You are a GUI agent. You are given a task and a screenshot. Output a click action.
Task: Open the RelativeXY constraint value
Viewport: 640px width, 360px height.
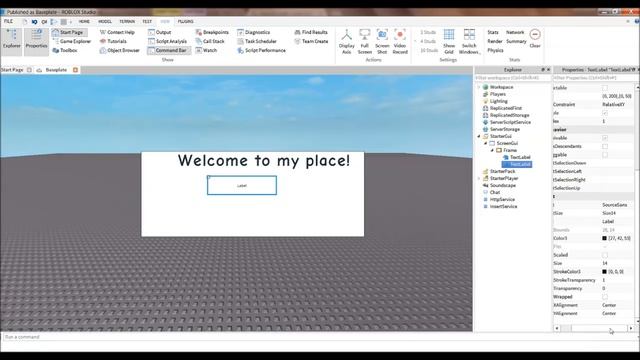click(x=613, y=104)
